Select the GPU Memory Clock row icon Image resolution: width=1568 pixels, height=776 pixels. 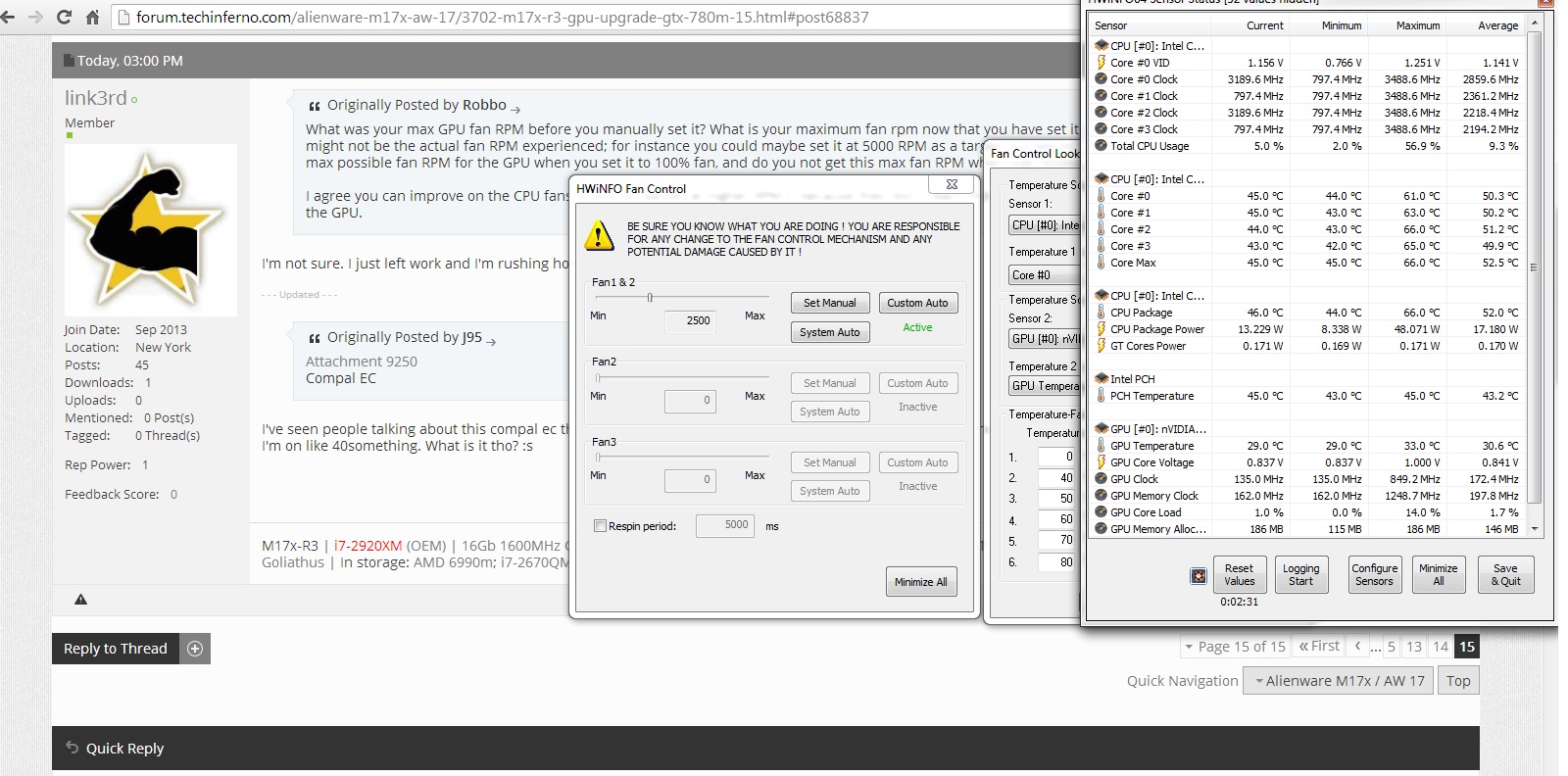1102,496
